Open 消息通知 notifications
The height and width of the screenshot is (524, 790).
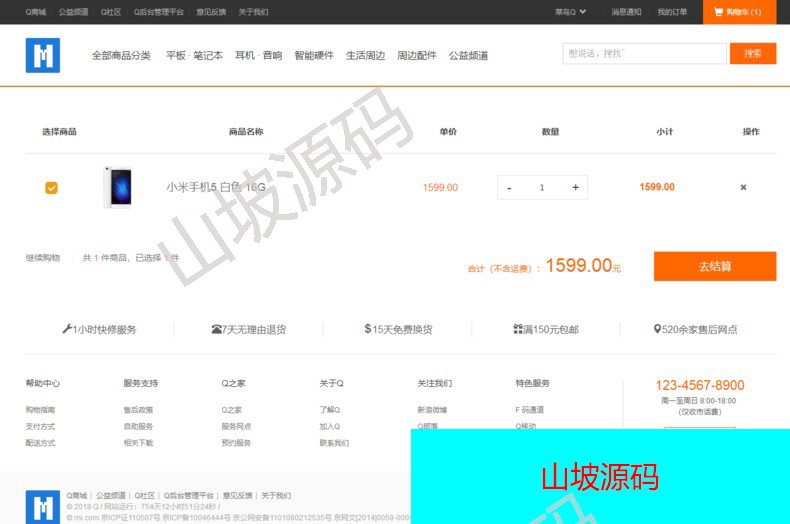coord(626,12)
